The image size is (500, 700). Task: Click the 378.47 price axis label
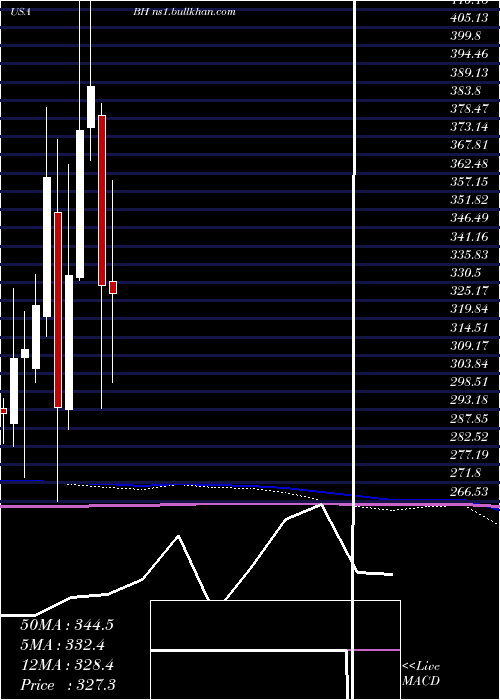tap(469, 109)
